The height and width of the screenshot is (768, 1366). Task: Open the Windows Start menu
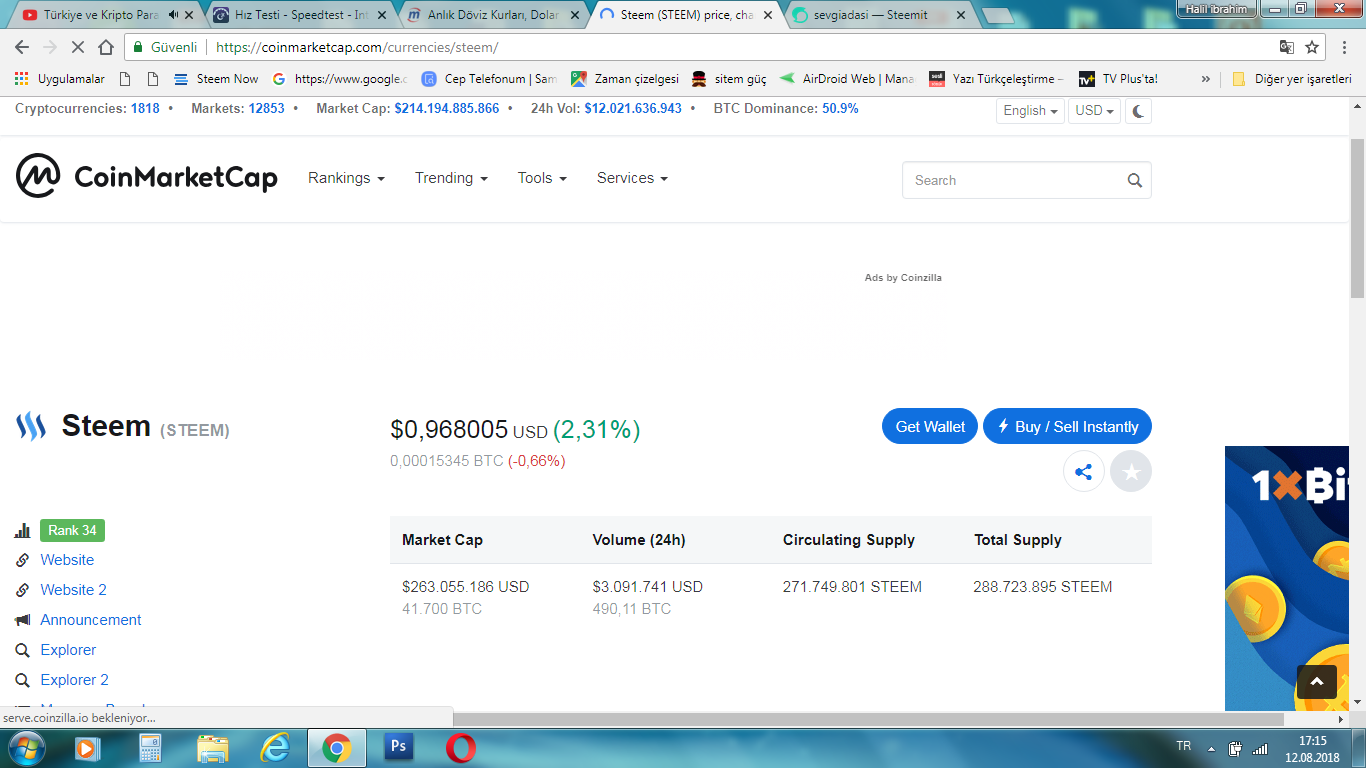pyautogui.click(x=26, y=748)
